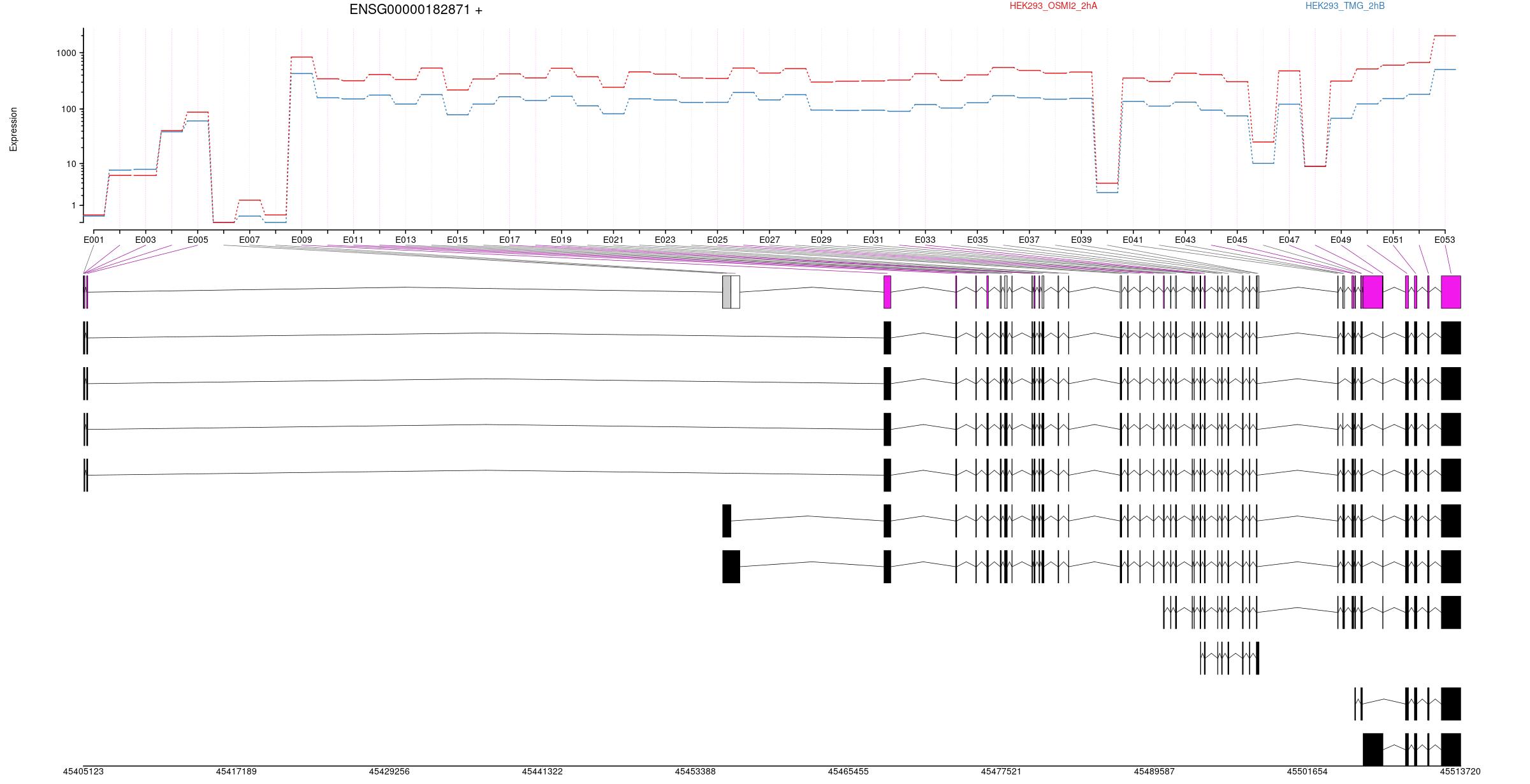Image resolution: width=1530 pixels, height=784 pixels.
Task: Click the Expression axis label
Action: click(x=13, y=129)
